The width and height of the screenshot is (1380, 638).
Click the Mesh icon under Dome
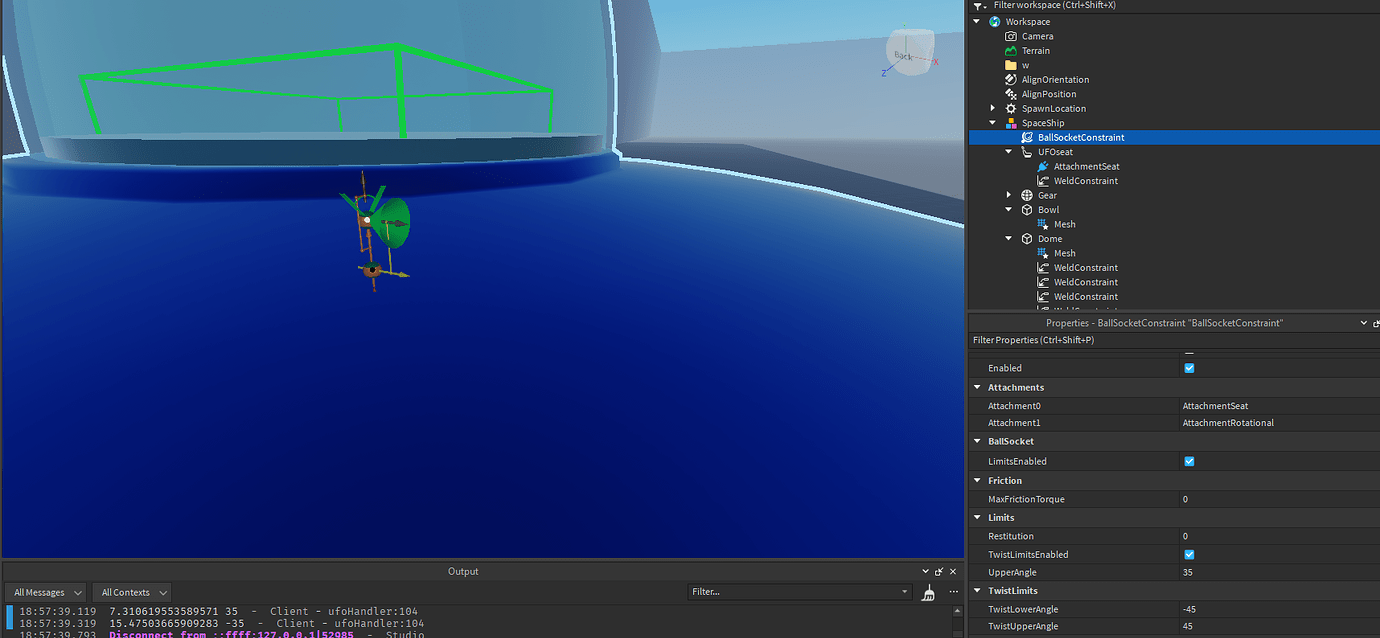[x=1042, y=253]
